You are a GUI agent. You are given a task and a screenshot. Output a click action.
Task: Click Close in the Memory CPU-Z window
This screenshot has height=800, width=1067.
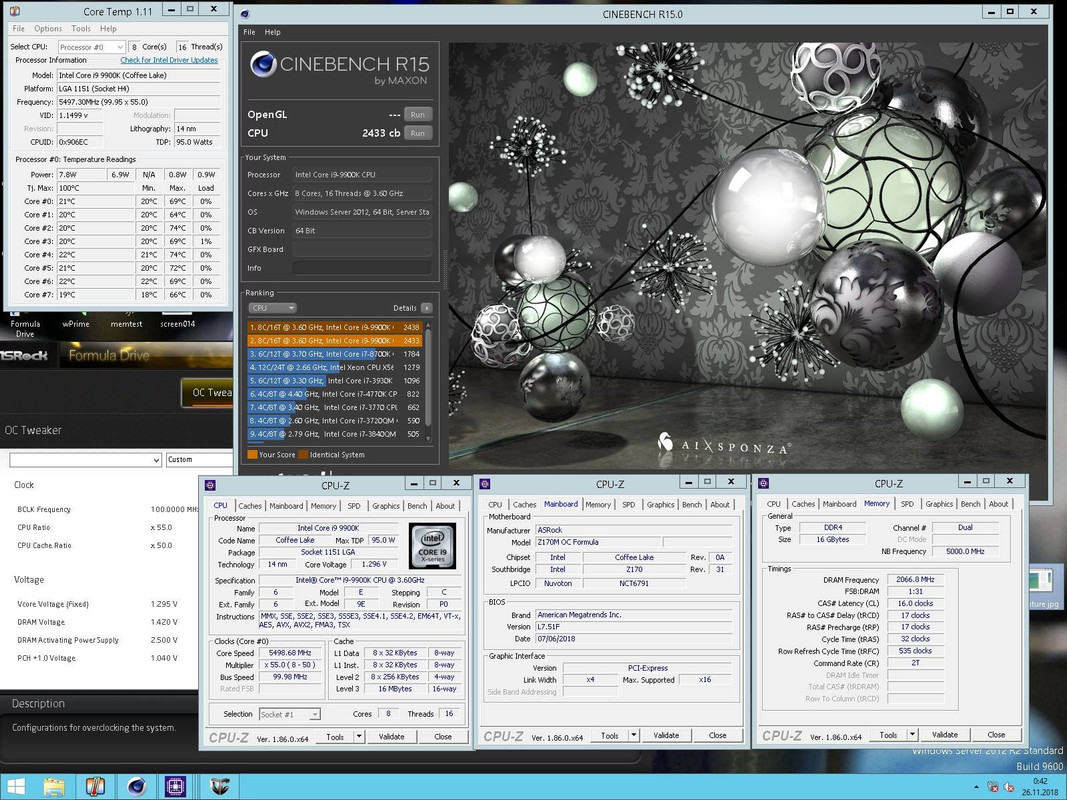996,735
